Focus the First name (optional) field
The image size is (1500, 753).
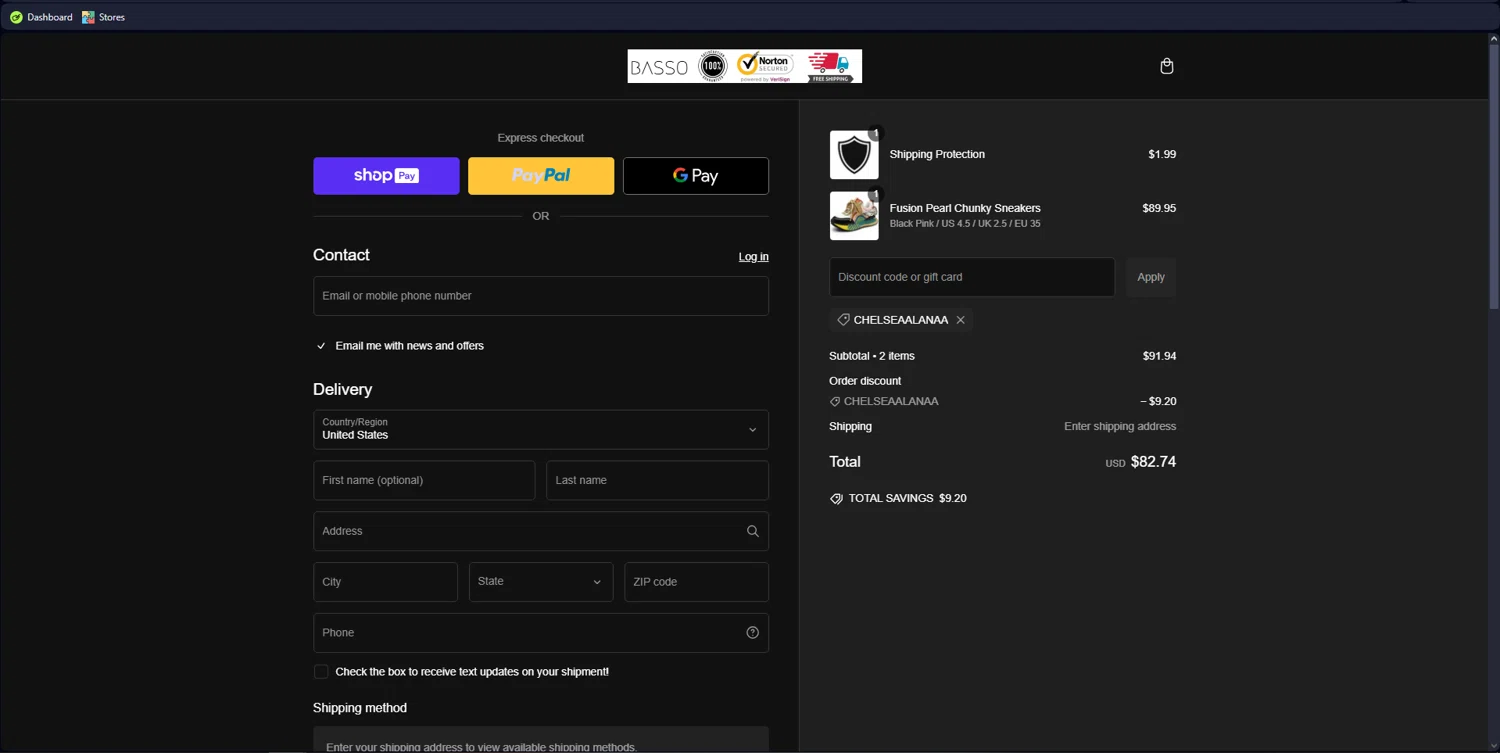coord(424,480)
